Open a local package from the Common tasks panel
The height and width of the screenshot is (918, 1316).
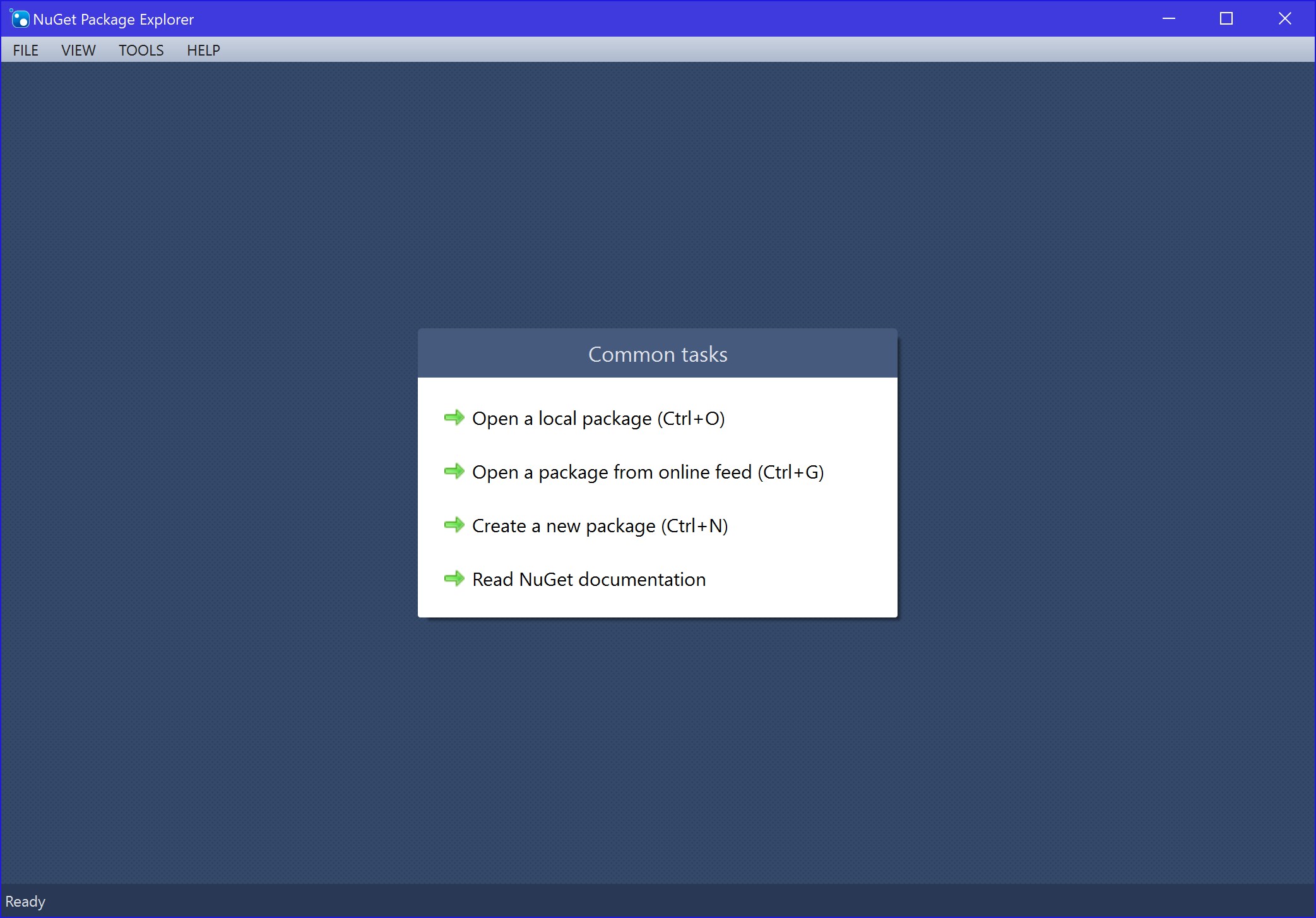click(x=598, y=418)
